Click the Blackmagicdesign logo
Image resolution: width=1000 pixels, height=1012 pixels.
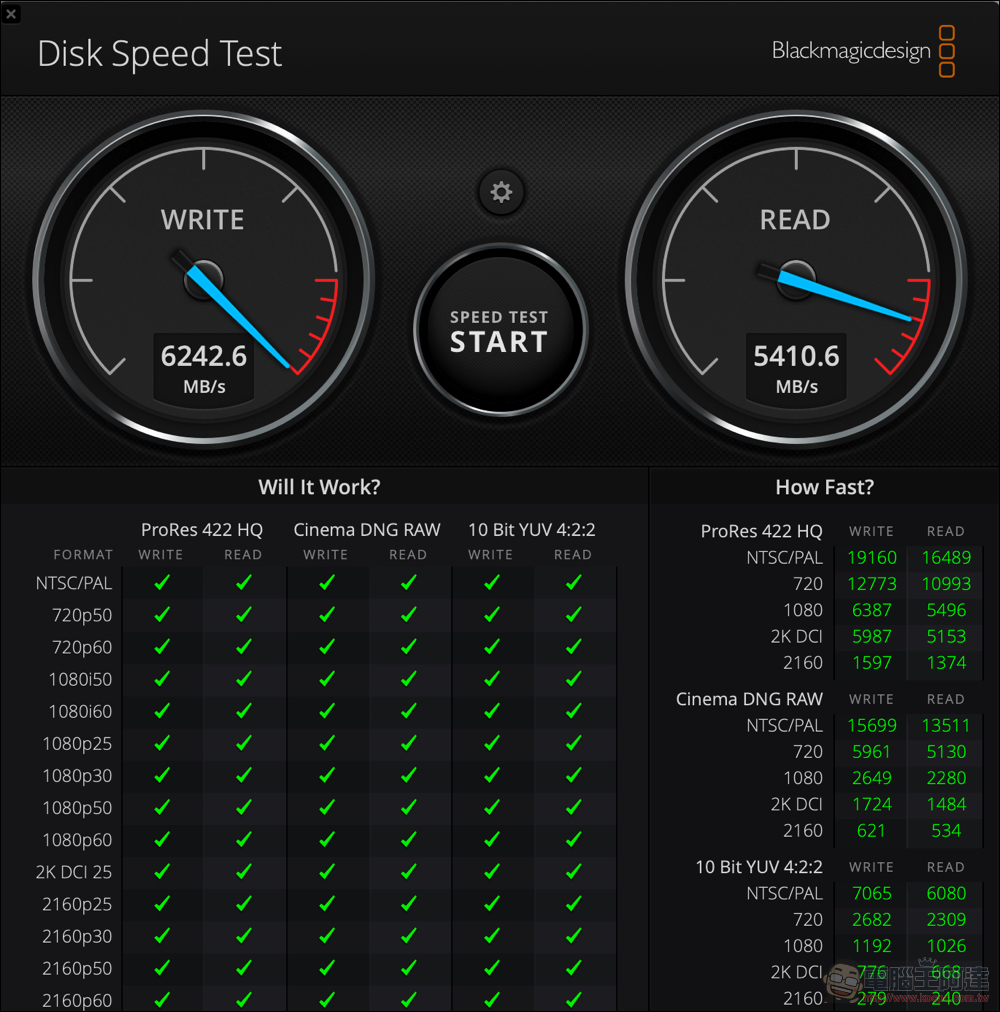(x=863, y=51)
